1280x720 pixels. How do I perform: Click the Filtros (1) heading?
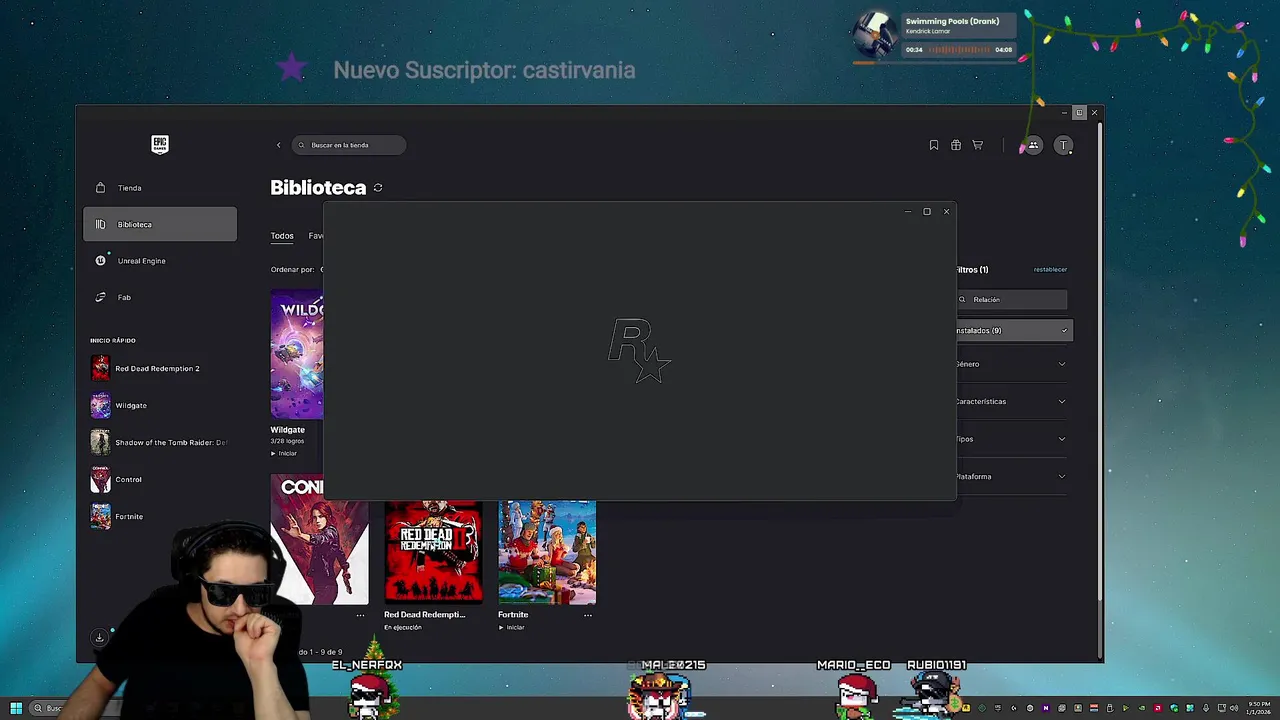pos(971,270)
